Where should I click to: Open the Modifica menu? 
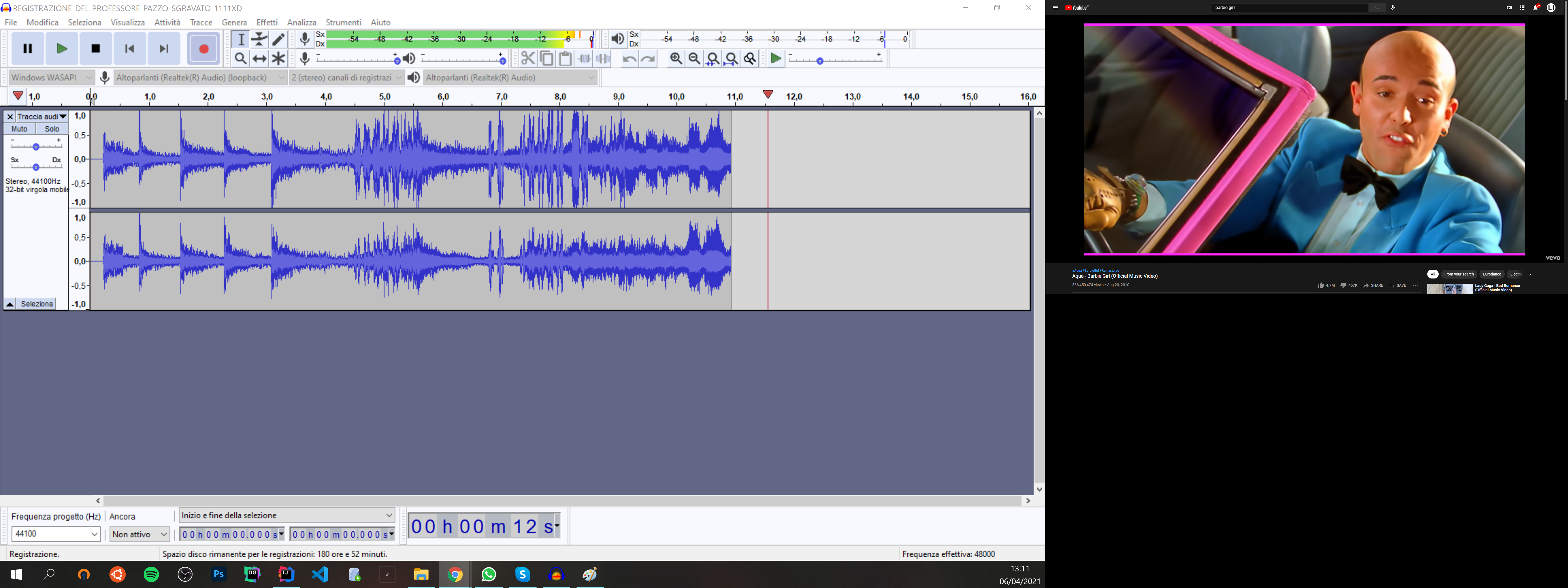pyautogui.click(x=43, y=23)
